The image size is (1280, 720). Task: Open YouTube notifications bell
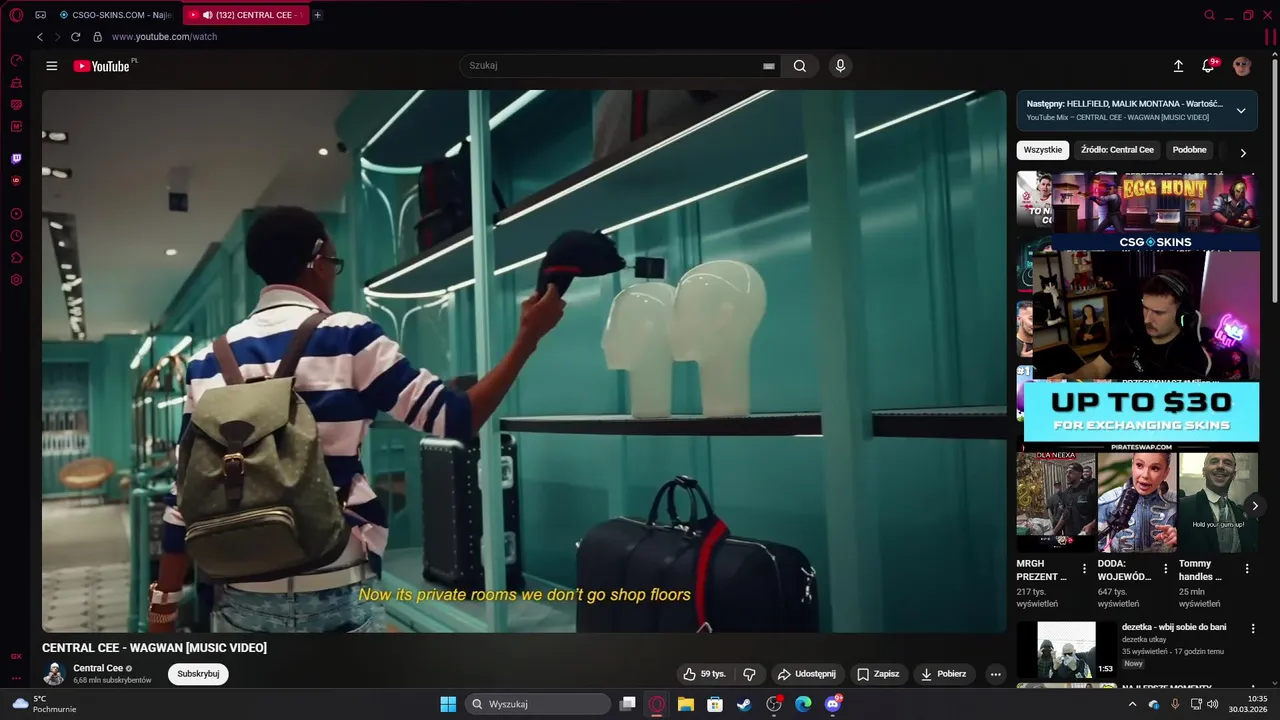[x=1208, y=66]
